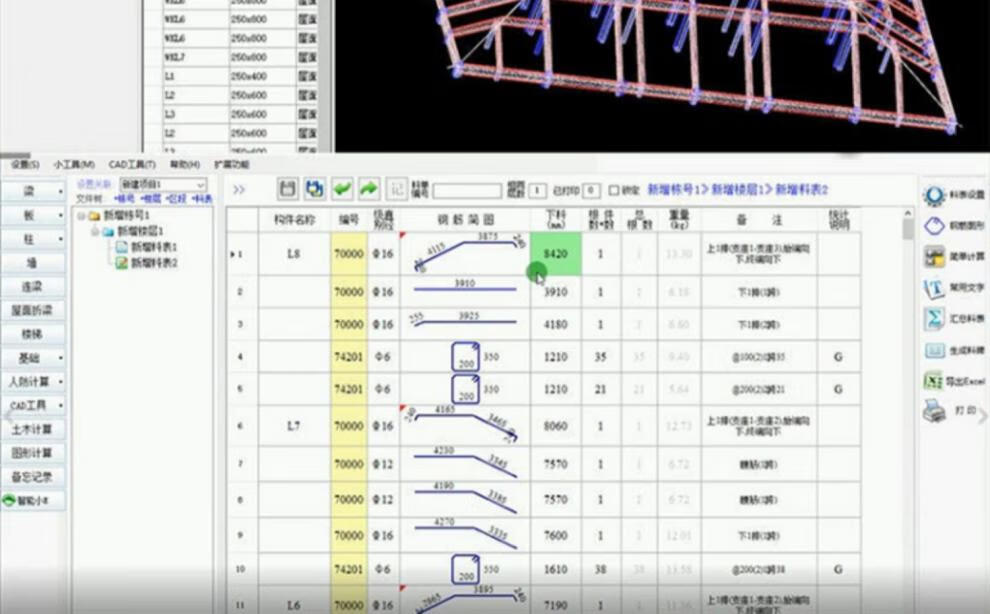Click the 3910 cutting length cell
The height and width of the screenshot is (614, 990).
[x=556, y=292]
